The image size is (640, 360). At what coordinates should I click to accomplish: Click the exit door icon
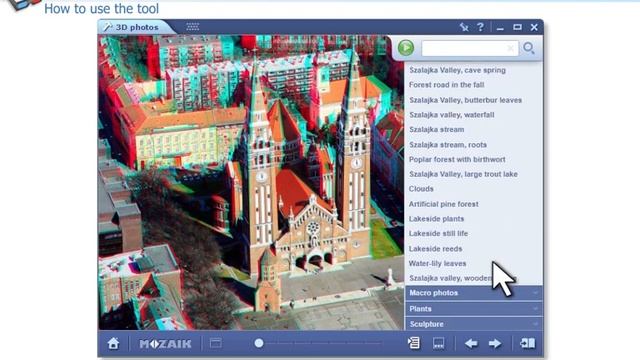click(x=527, y=343)
